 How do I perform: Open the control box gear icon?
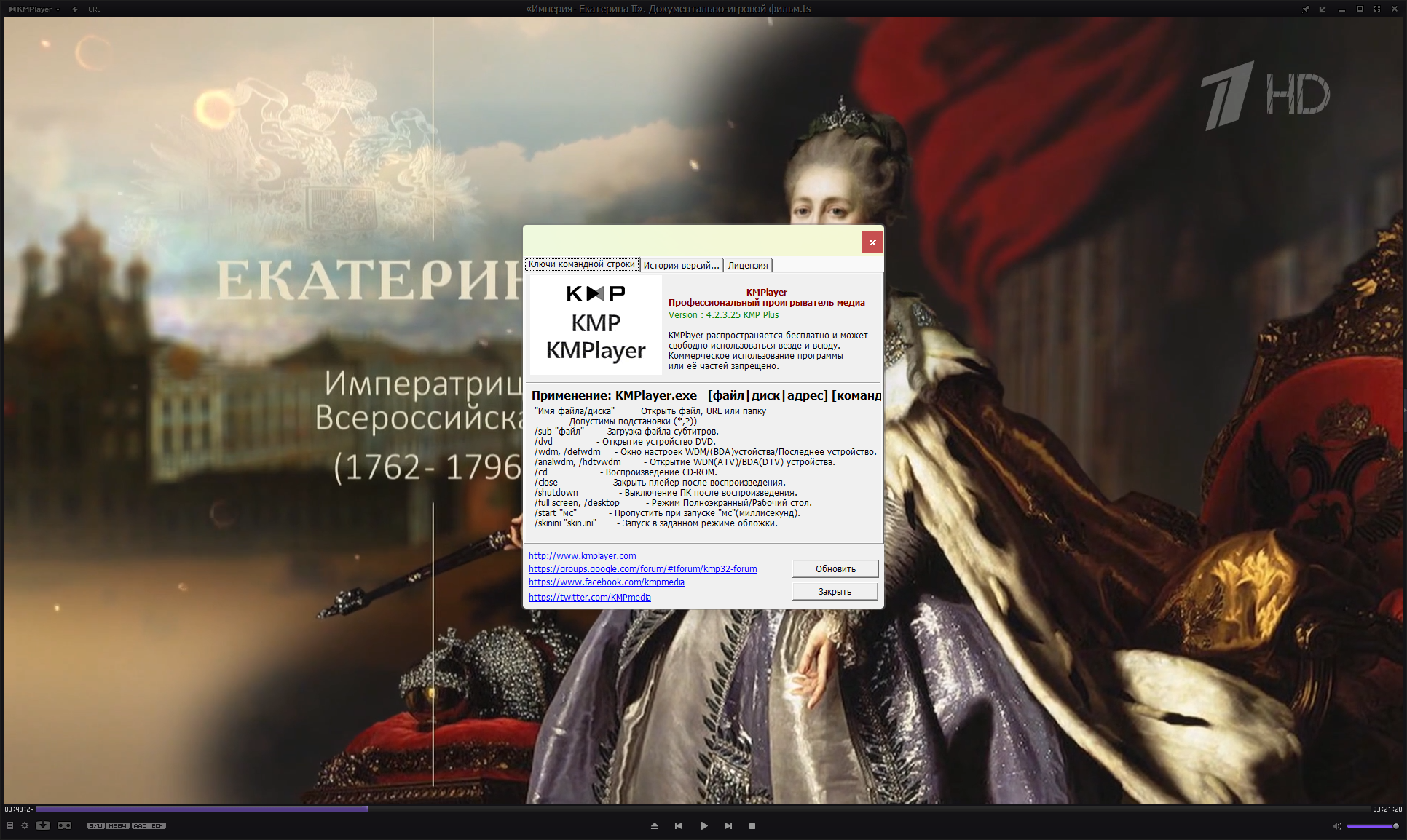coord(25,825)
